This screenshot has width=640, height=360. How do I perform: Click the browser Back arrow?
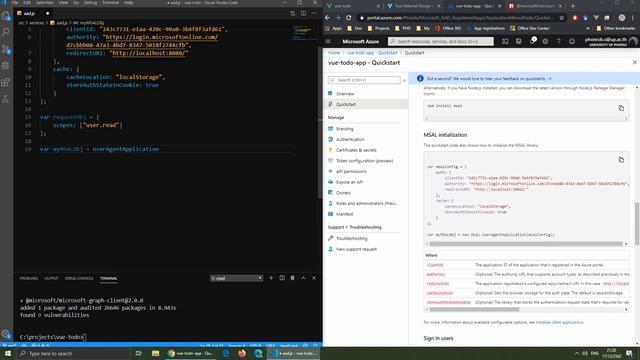(x=327, y=18)
